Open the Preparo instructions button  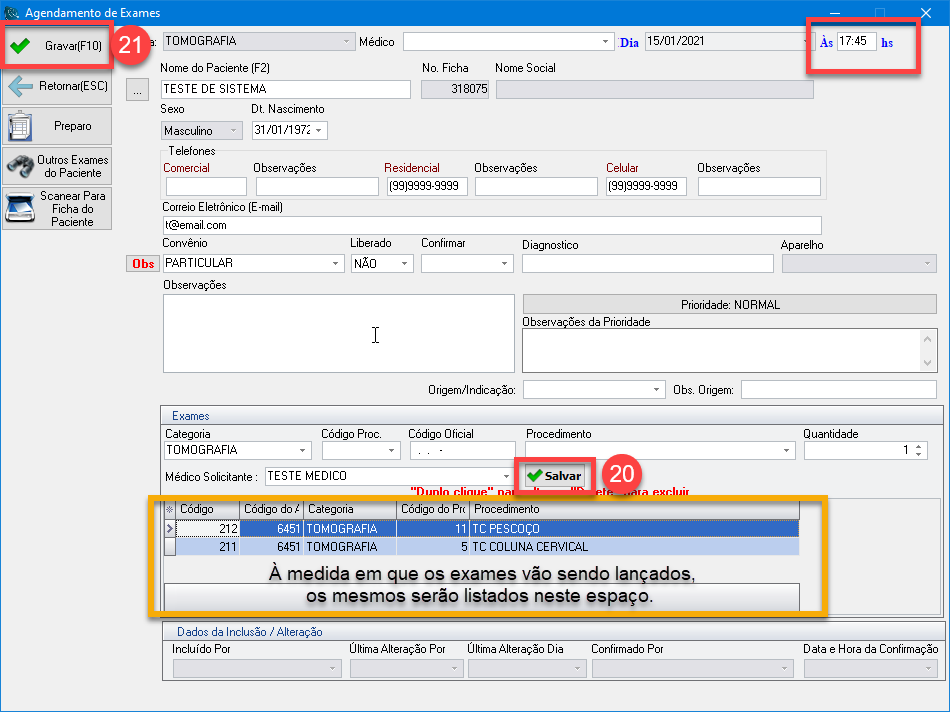[x=56, y=126]
